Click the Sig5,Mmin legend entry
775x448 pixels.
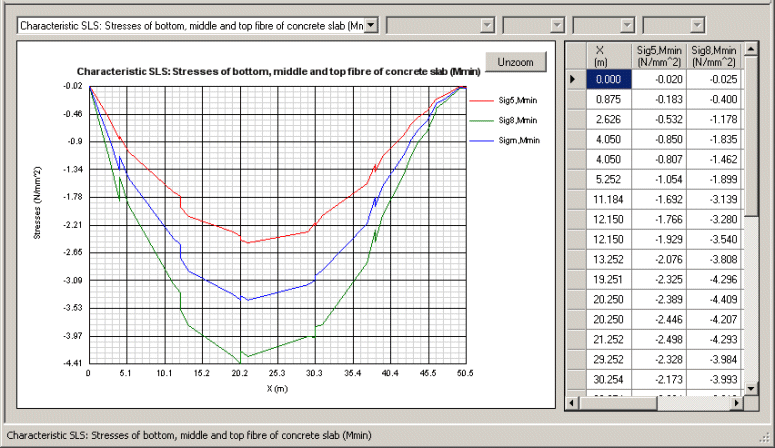point(520,101)
